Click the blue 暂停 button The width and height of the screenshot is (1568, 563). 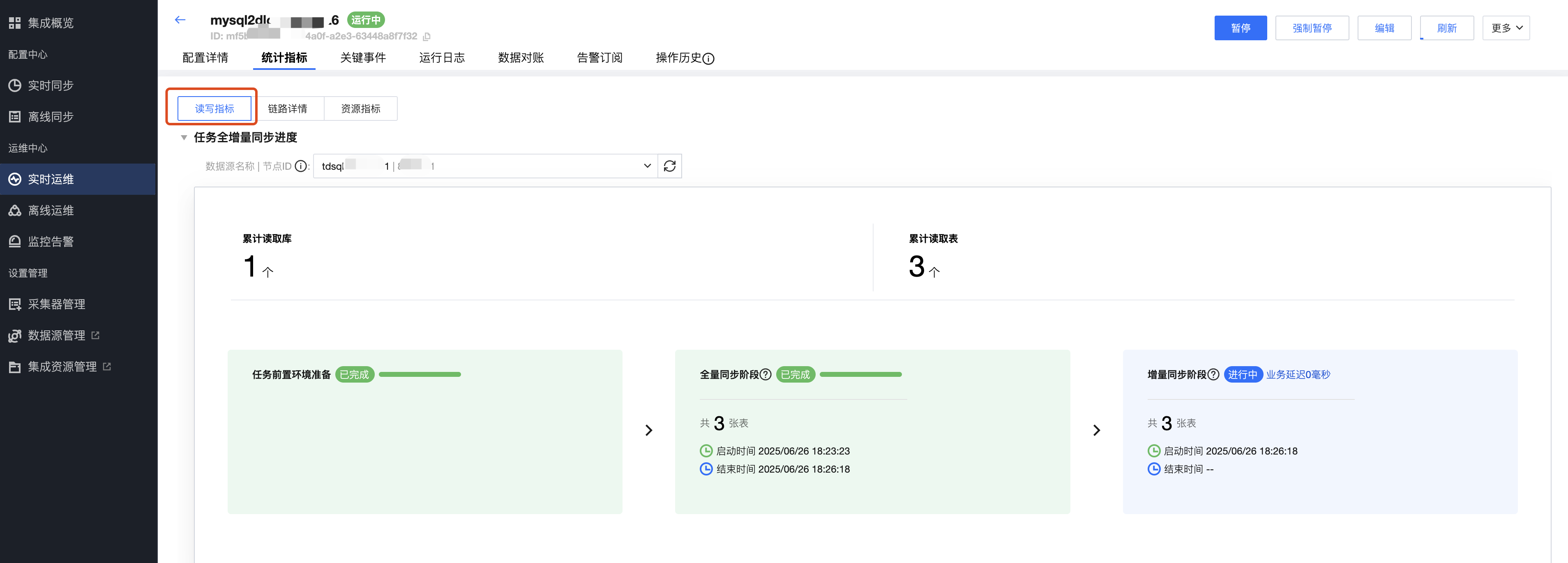(x=1240, y=28)
